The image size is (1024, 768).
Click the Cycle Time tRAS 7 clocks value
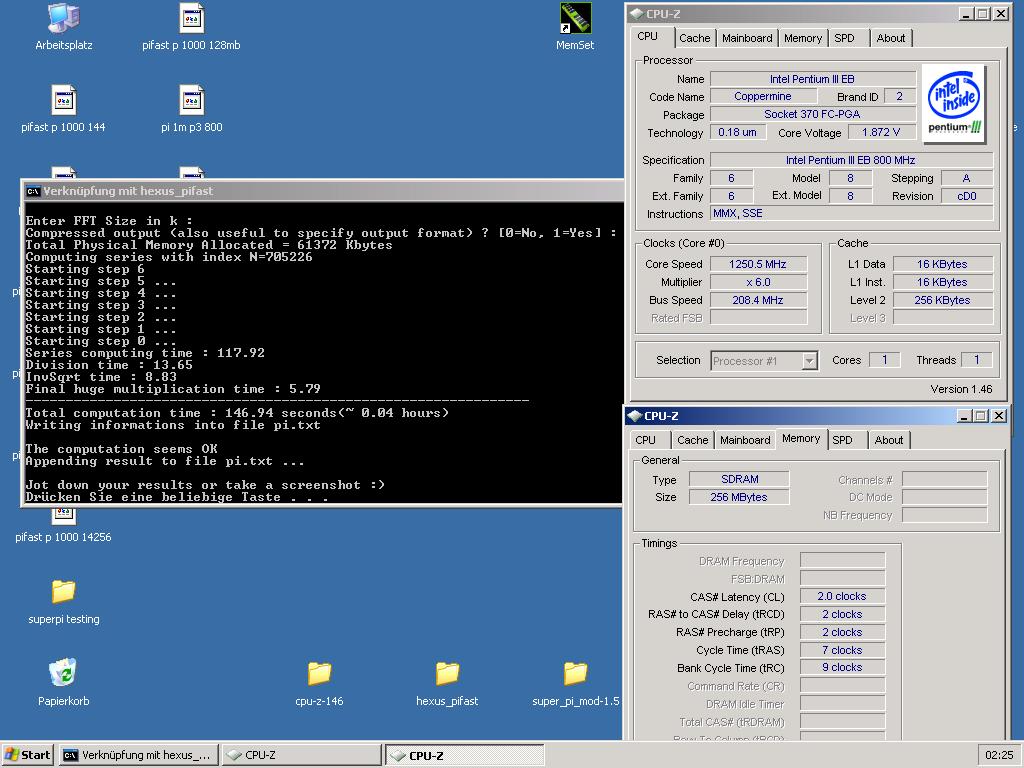click(842, 650)
